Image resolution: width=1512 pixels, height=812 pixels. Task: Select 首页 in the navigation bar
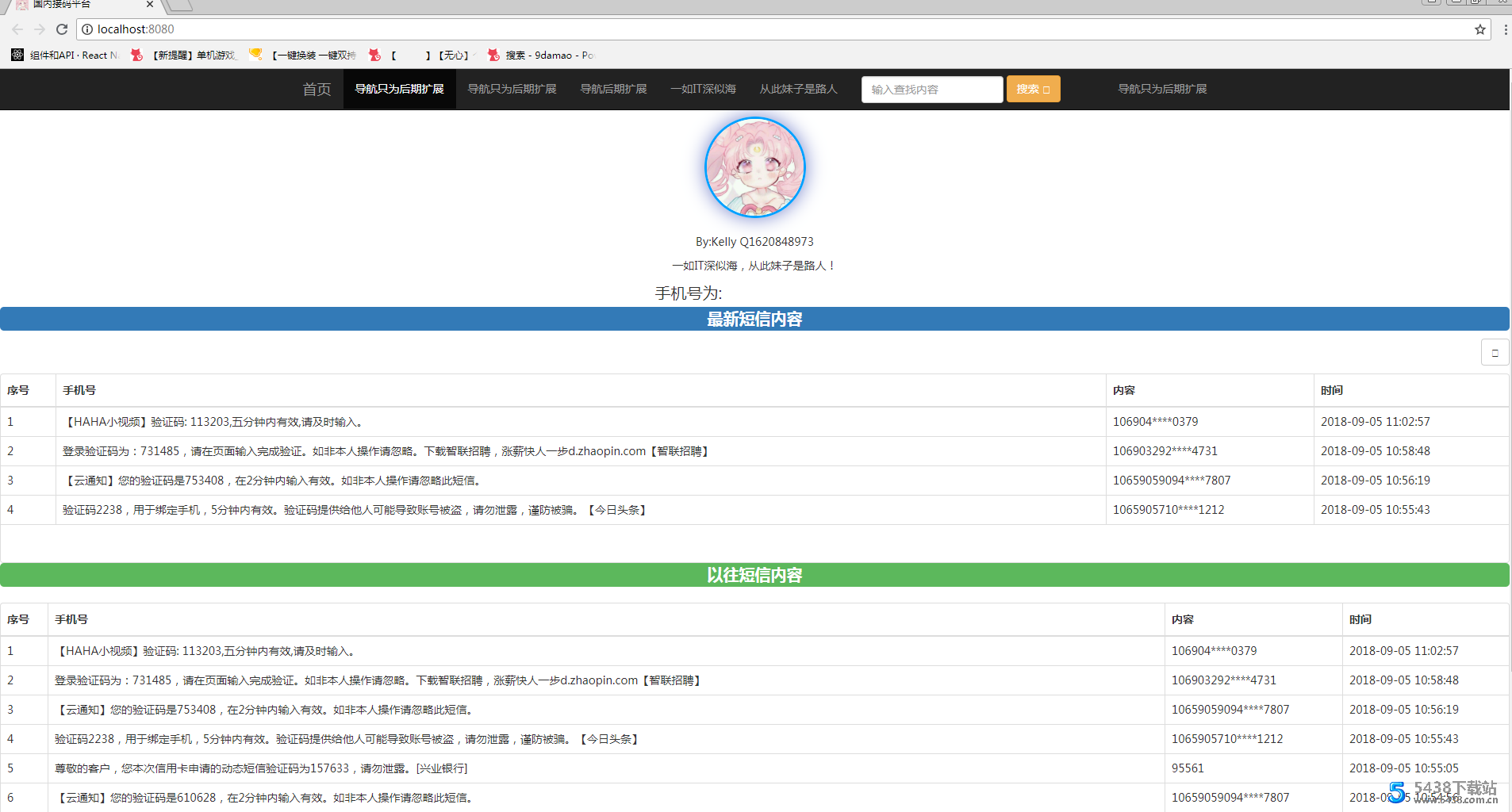click(x=316, y=90)
